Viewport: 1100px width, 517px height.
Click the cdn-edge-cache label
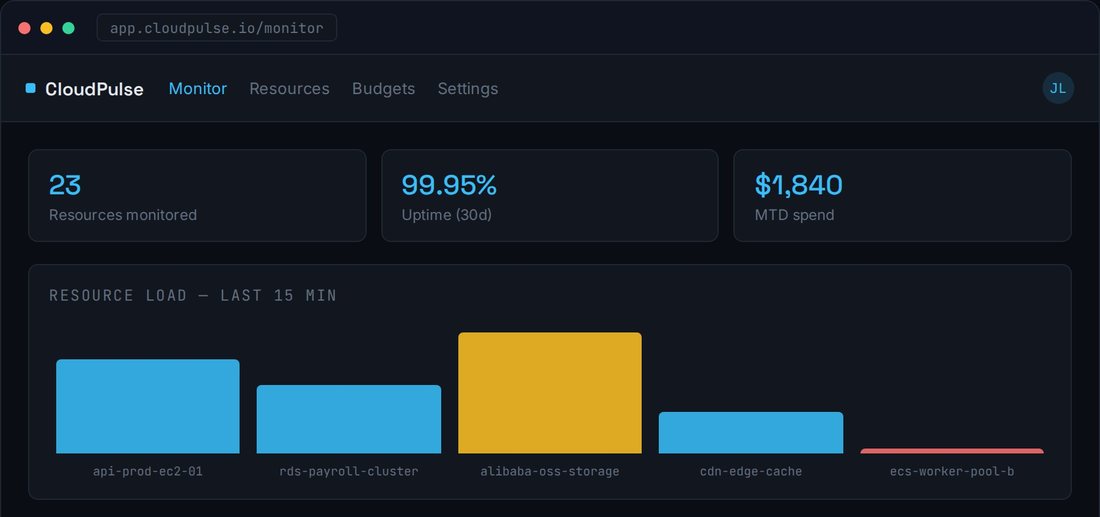click(751, 471)
